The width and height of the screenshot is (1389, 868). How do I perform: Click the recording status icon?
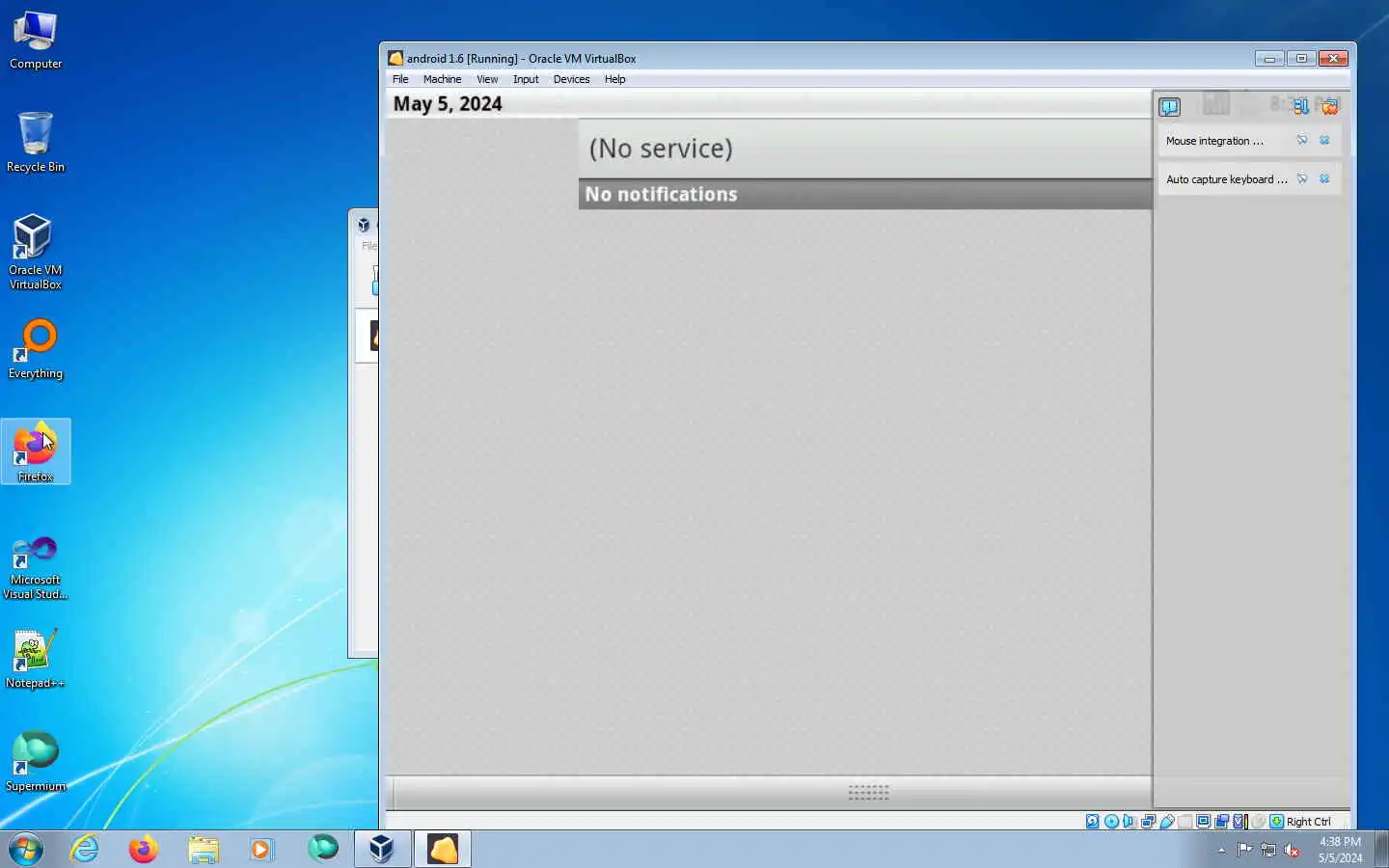1222,822
